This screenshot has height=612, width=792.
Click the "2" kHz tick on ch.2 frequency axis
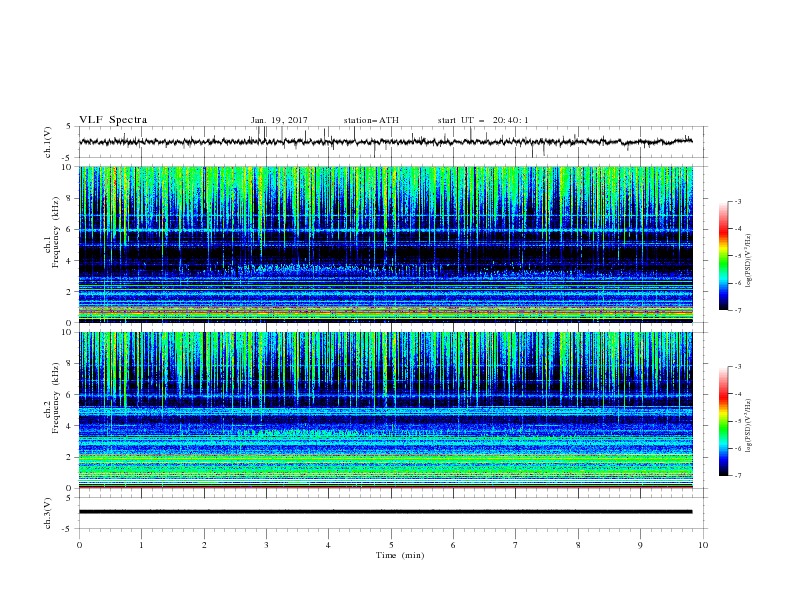pos(69,457)
